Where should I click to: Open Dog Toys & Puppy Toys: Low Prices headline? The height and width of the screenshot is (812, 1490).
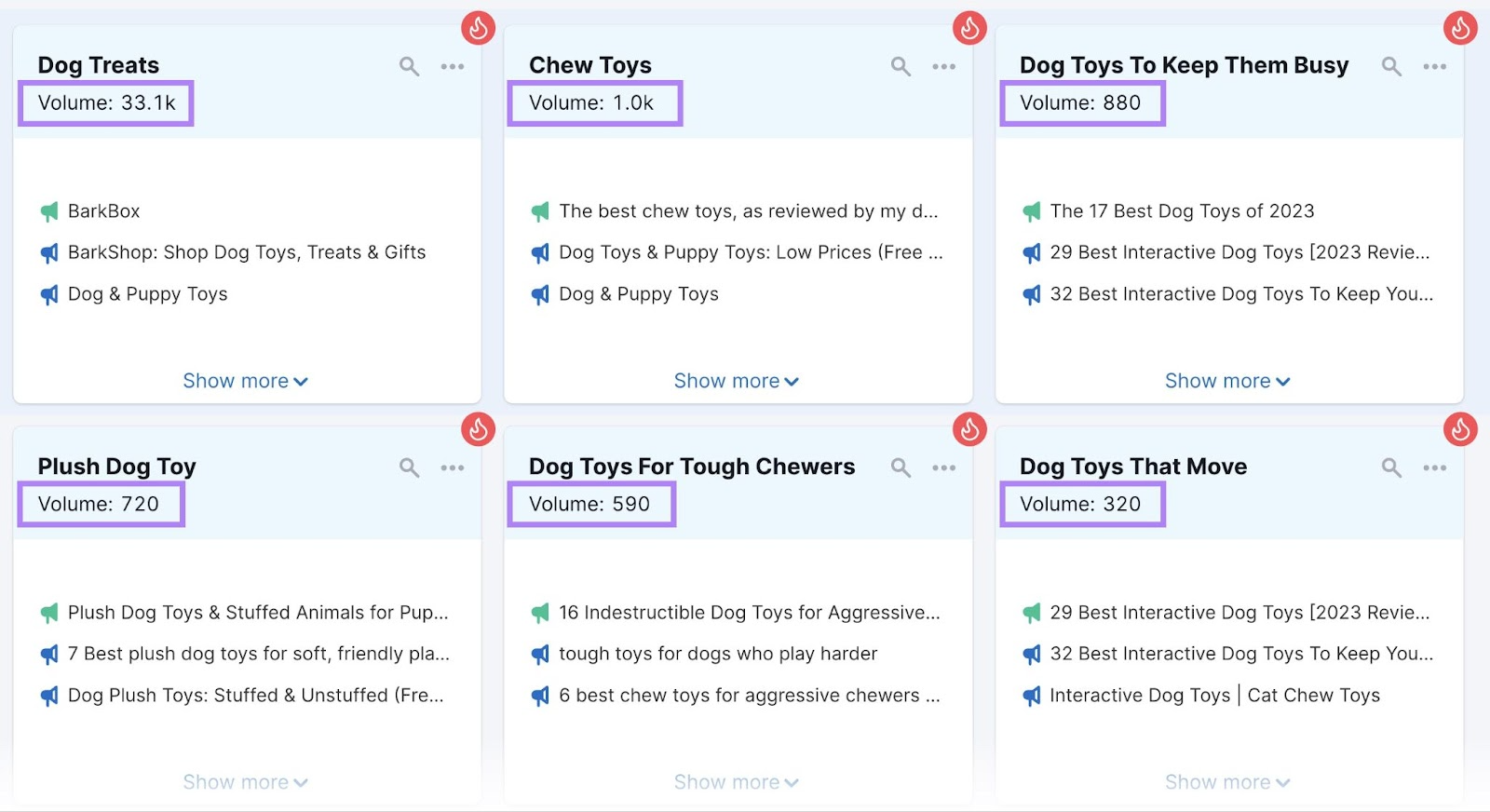[x=751, y=252]
